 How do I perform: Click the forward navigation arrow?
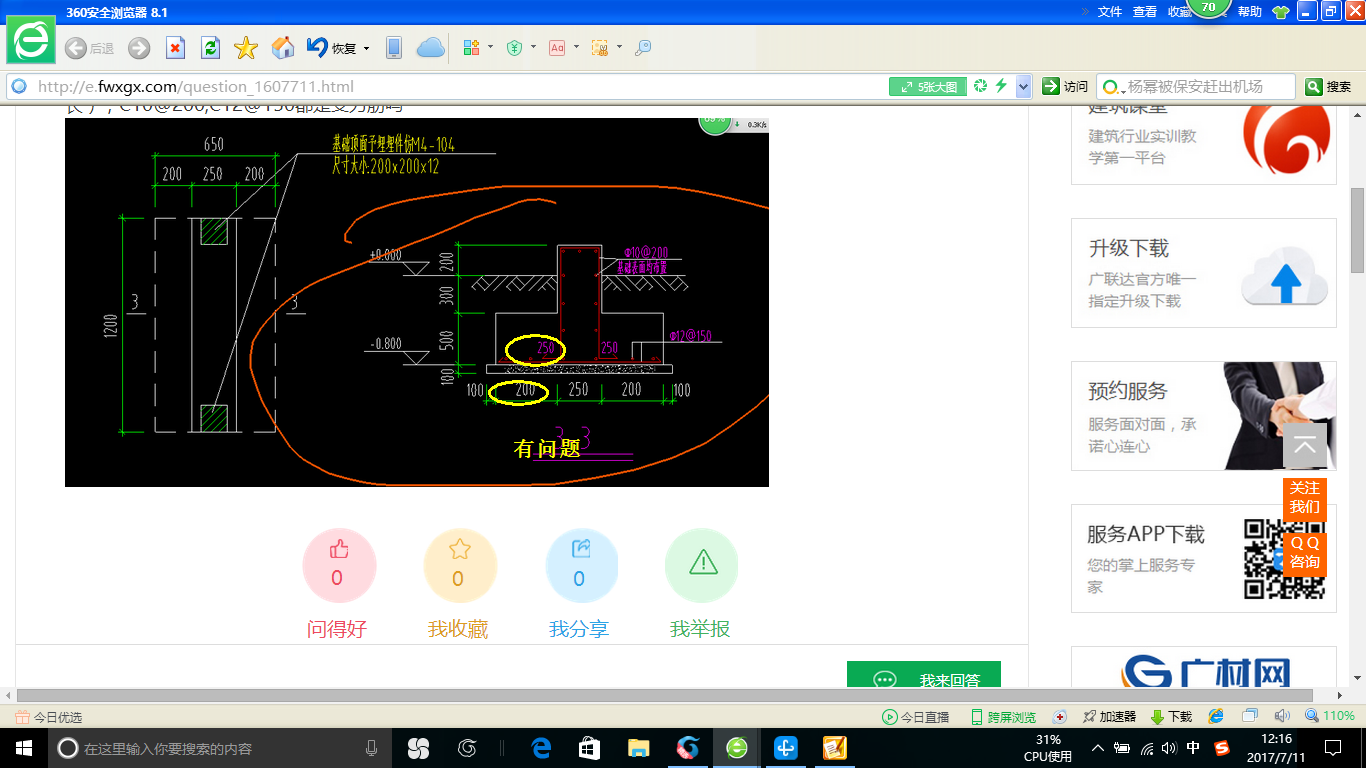pos(139,48)
